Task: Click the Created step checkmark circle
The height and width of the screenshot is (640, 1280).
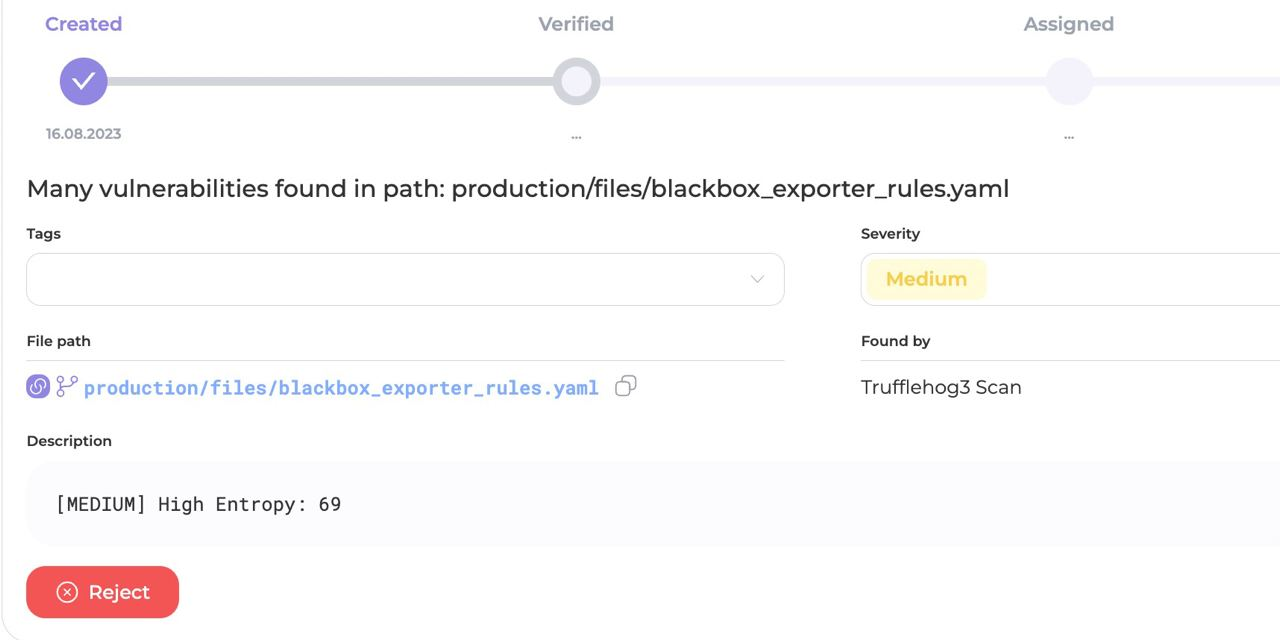Action: [x=83, y=81]
